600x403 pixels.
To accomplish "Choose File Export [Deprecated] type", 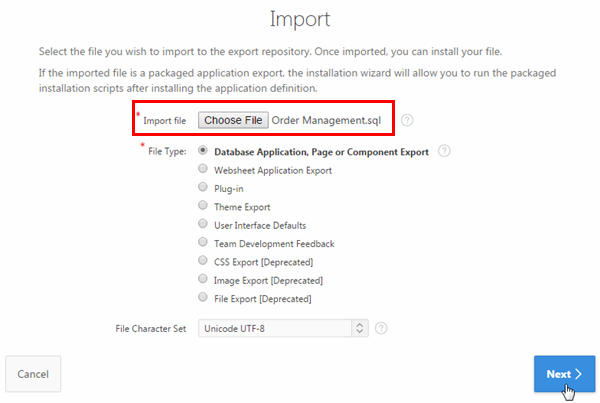I will [204, 298].
